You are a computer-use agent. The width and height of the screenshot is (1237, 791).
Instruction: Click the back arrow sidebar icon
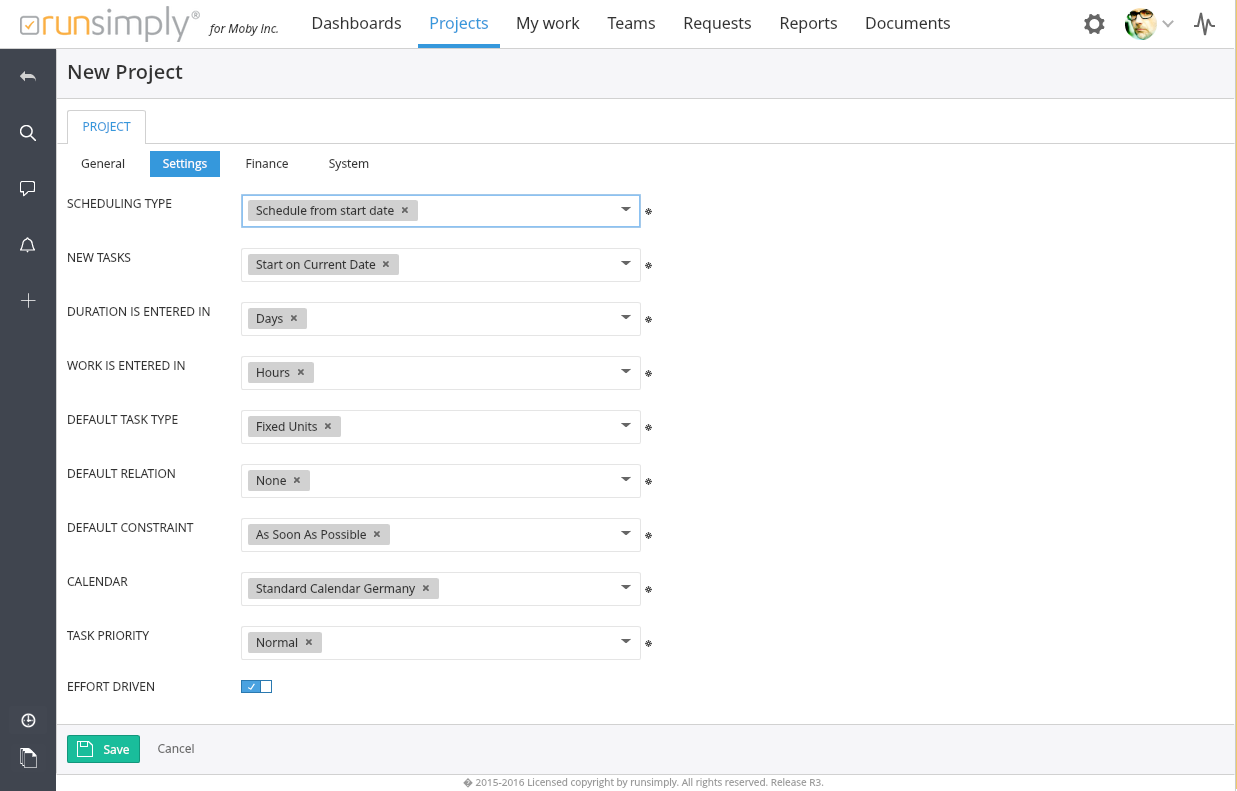coord(28,77)
